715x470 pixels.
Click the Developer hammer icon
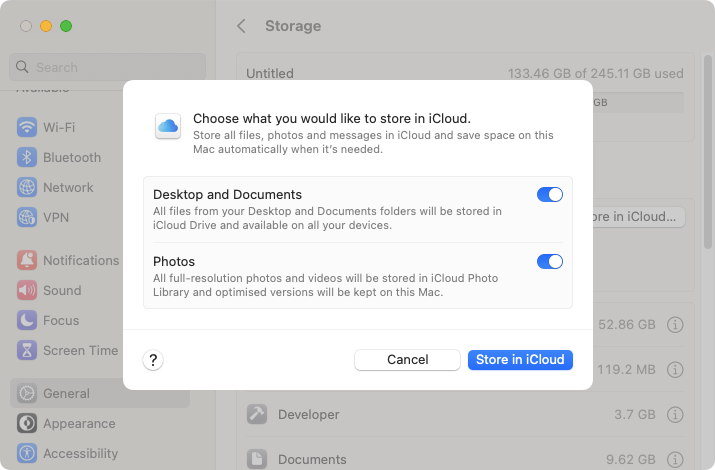(257, 414)
